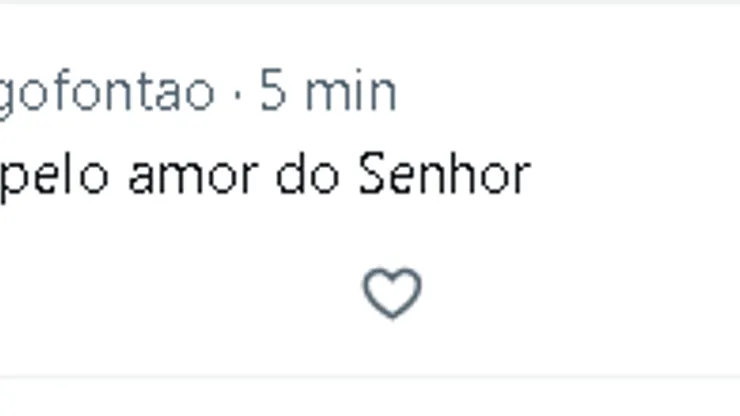The height and width of the screenshot is (416, 740).
Task: Click the tweet text 'pelo amor do Senhor'
Action: pyautogui.click(x=263, y=176)
